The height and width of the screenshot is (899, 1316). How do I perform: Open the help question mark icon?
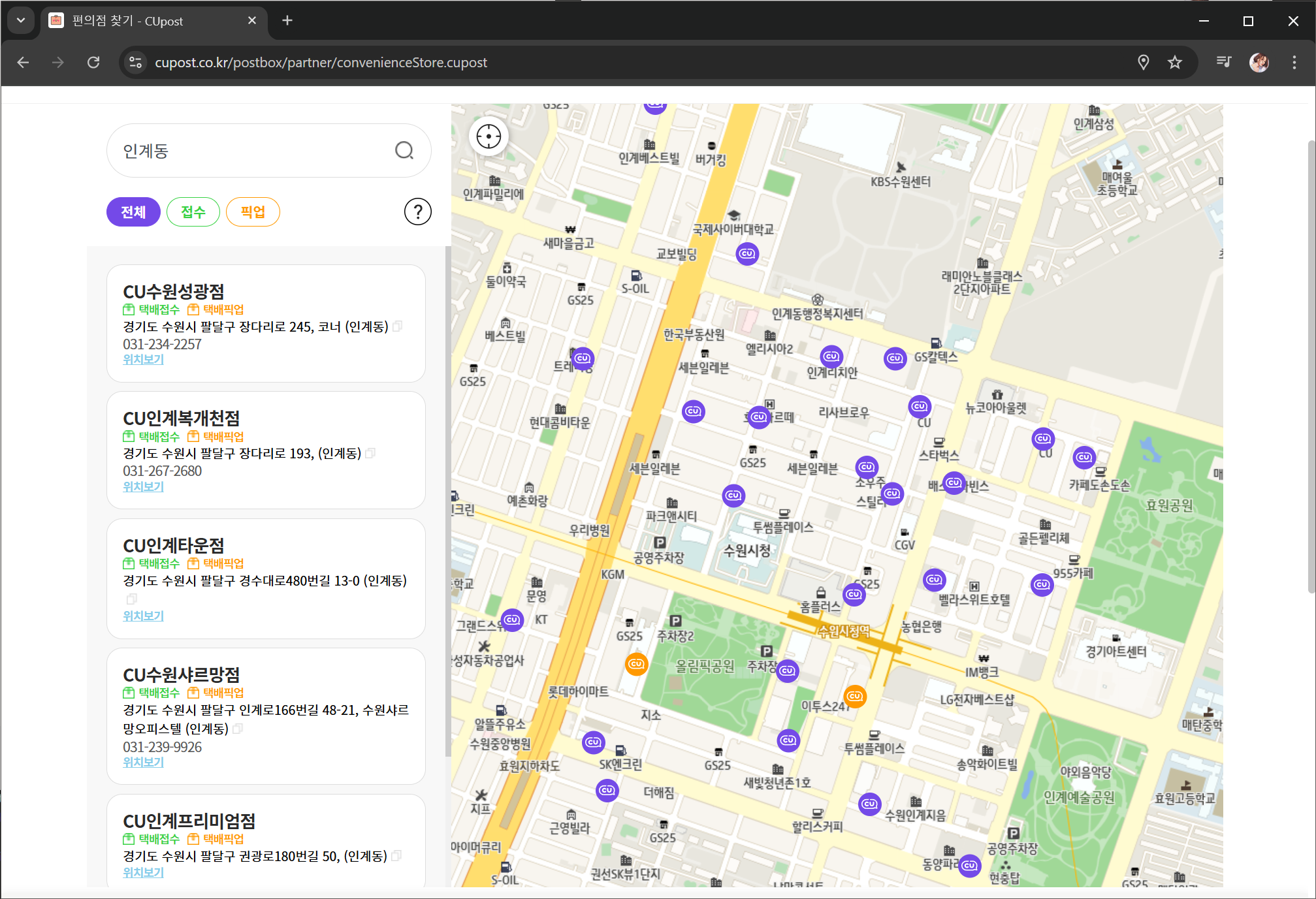pos(418,212)
